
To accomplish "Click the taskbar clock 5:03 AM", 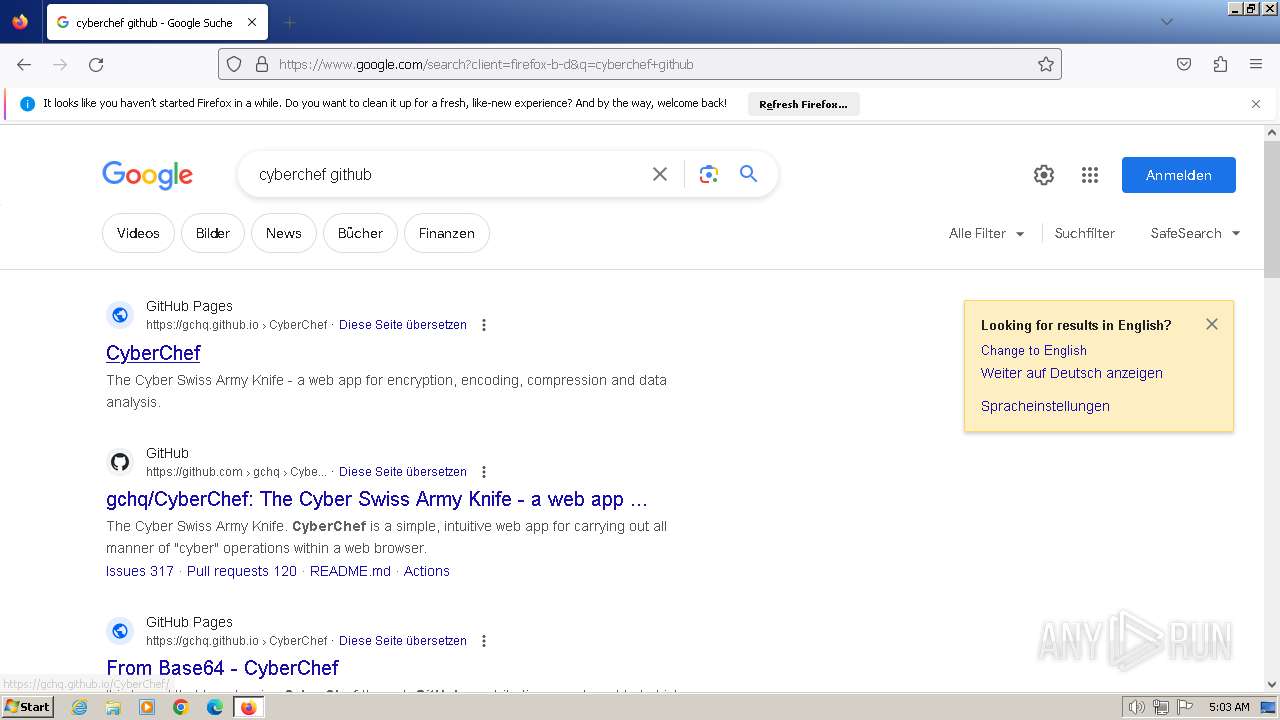I will pyautogui.click(x=1229, y=707).
